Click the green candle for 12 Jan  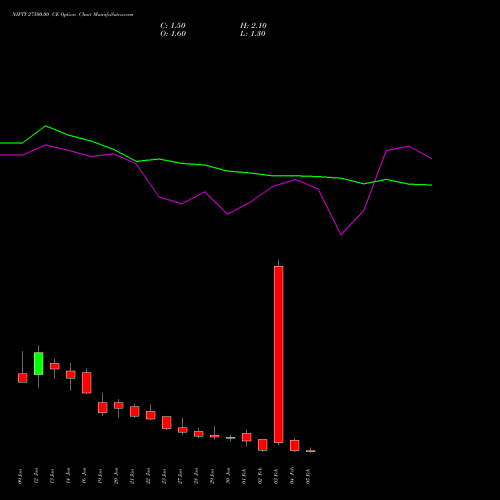[39, 363]
